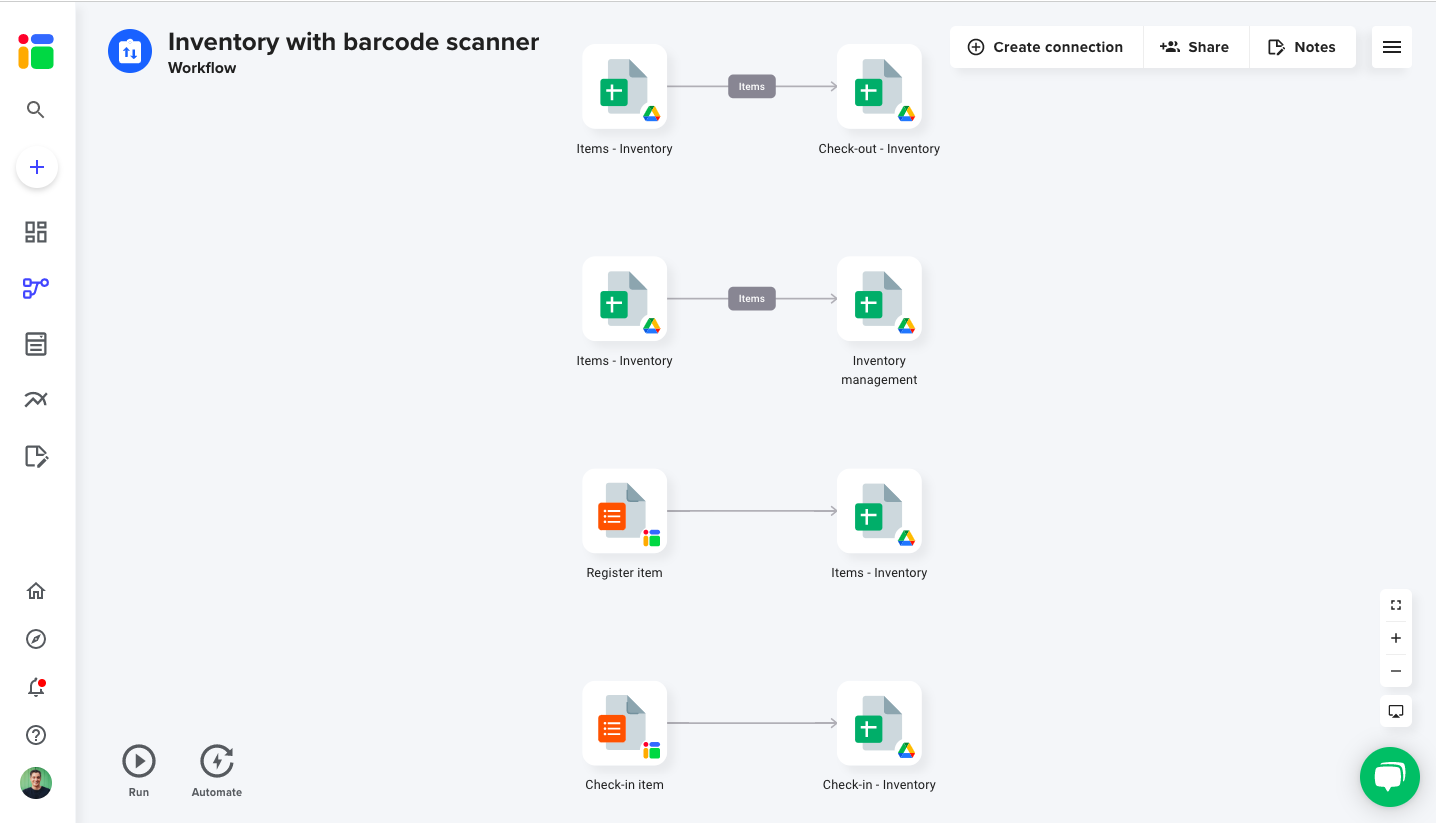Viewport: 1436px width, 823px height.
Task: Toggle fit-to-screen canvas view
Action: click(1396, 605)
